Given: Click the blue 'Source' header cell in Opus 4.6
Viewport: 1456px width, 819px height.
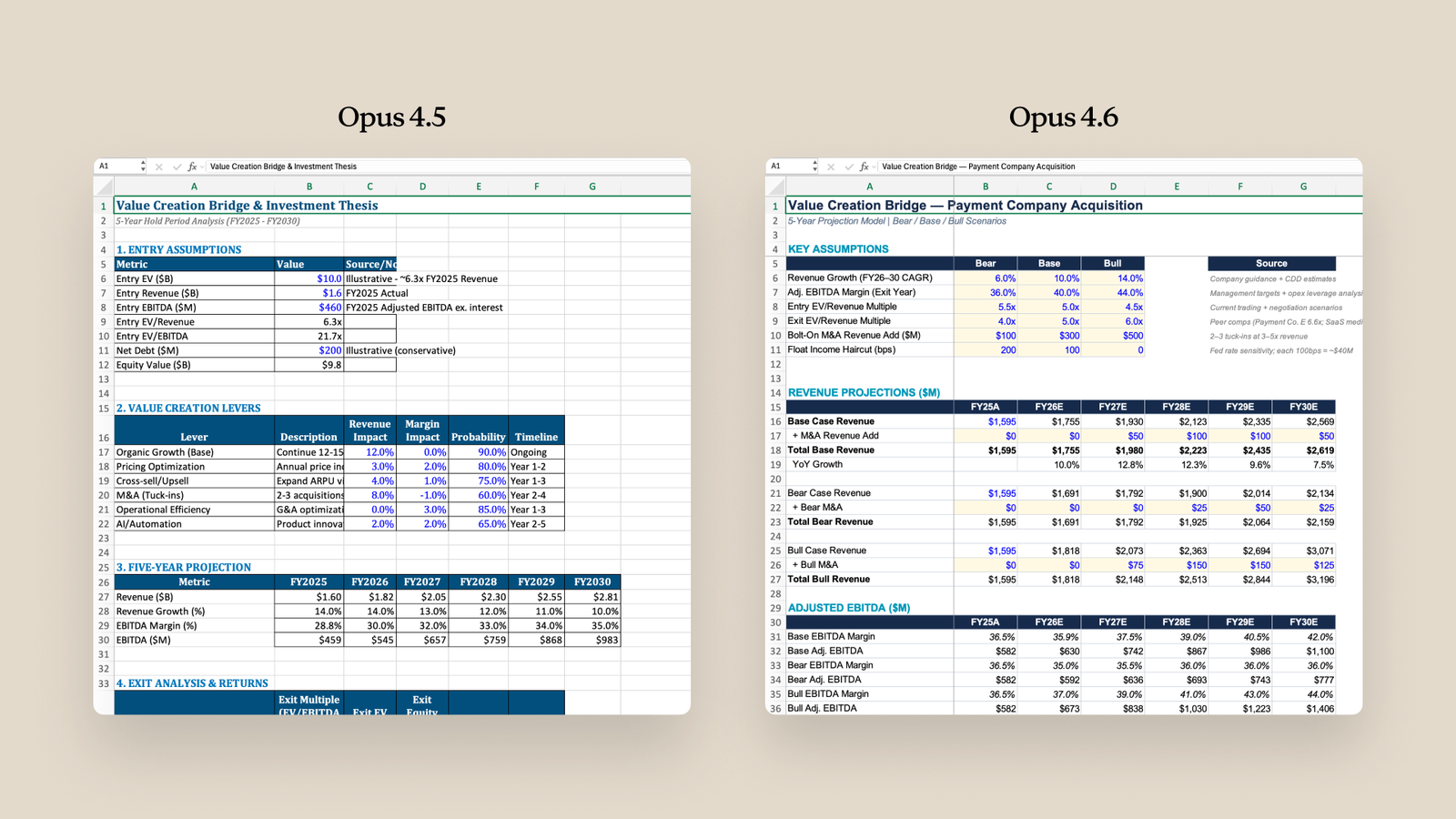Looking at the screenshot, I should pos(1271,263).
